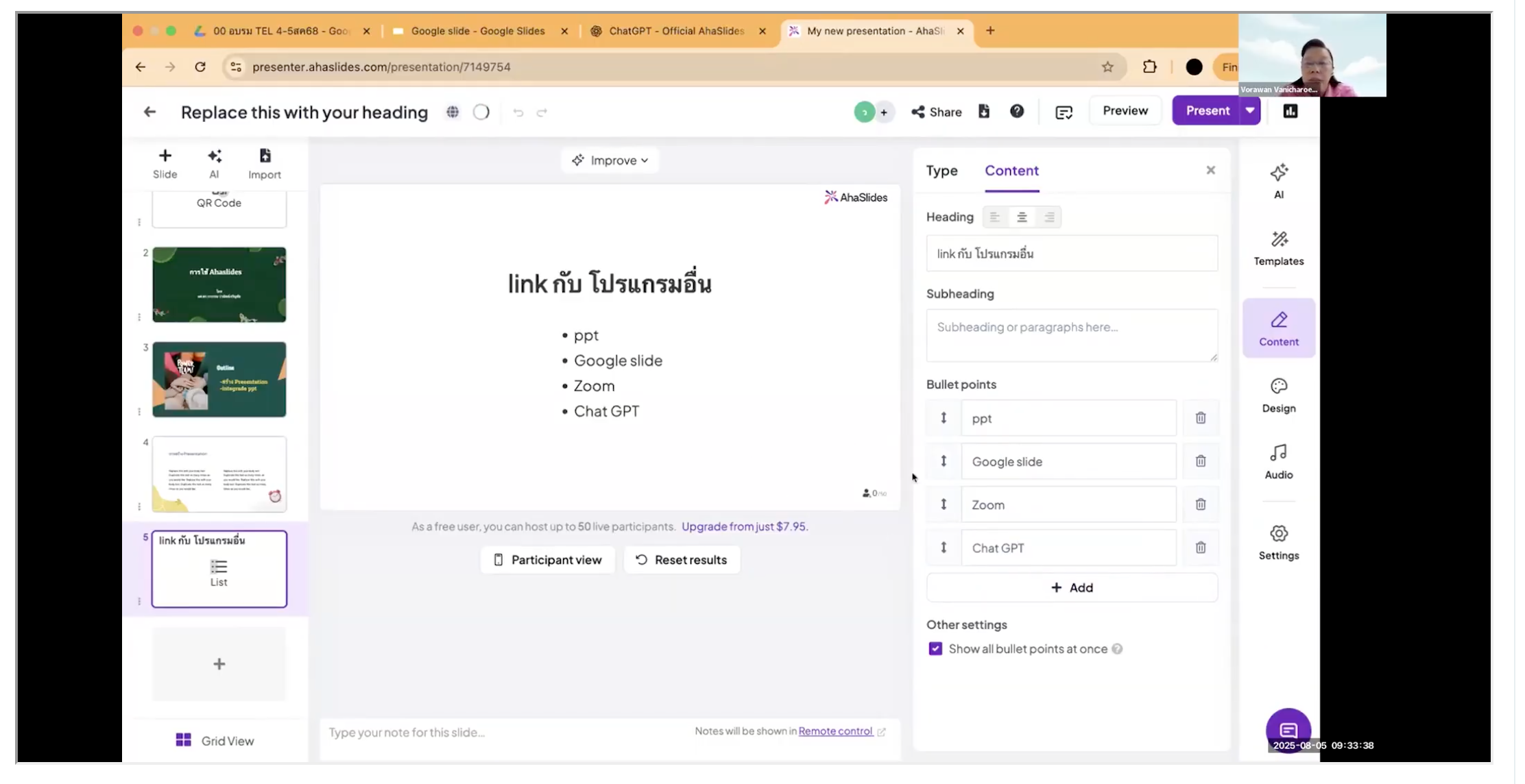Open slide 5 options menu dots
This screenshot has height=784, width=1525.
tap(139, 601)
